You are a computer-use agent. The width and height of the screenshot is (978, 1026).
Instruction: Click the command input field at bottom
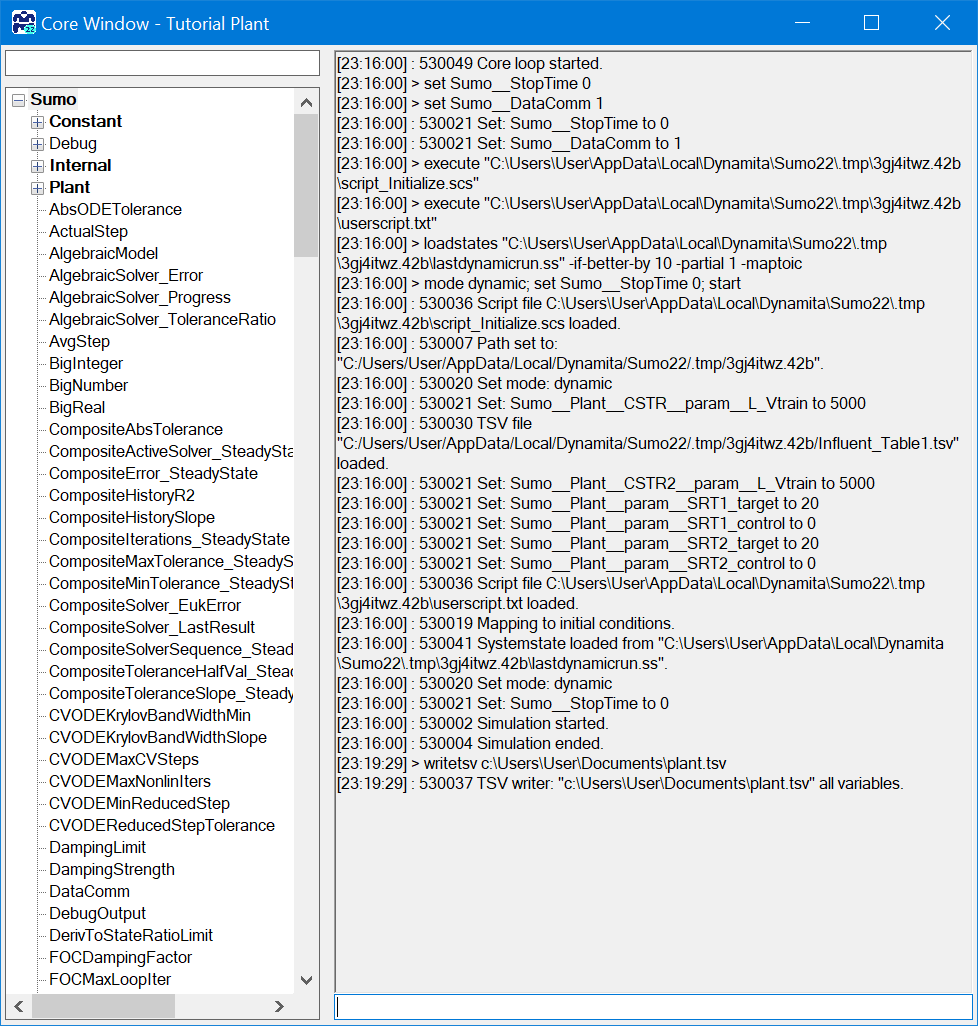click(652, 1006)
